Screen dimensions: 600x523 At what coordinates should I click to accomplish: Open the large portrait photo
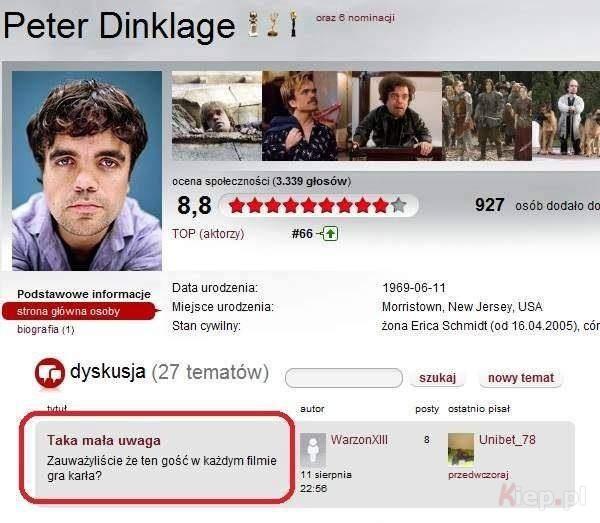coord(87,171)
